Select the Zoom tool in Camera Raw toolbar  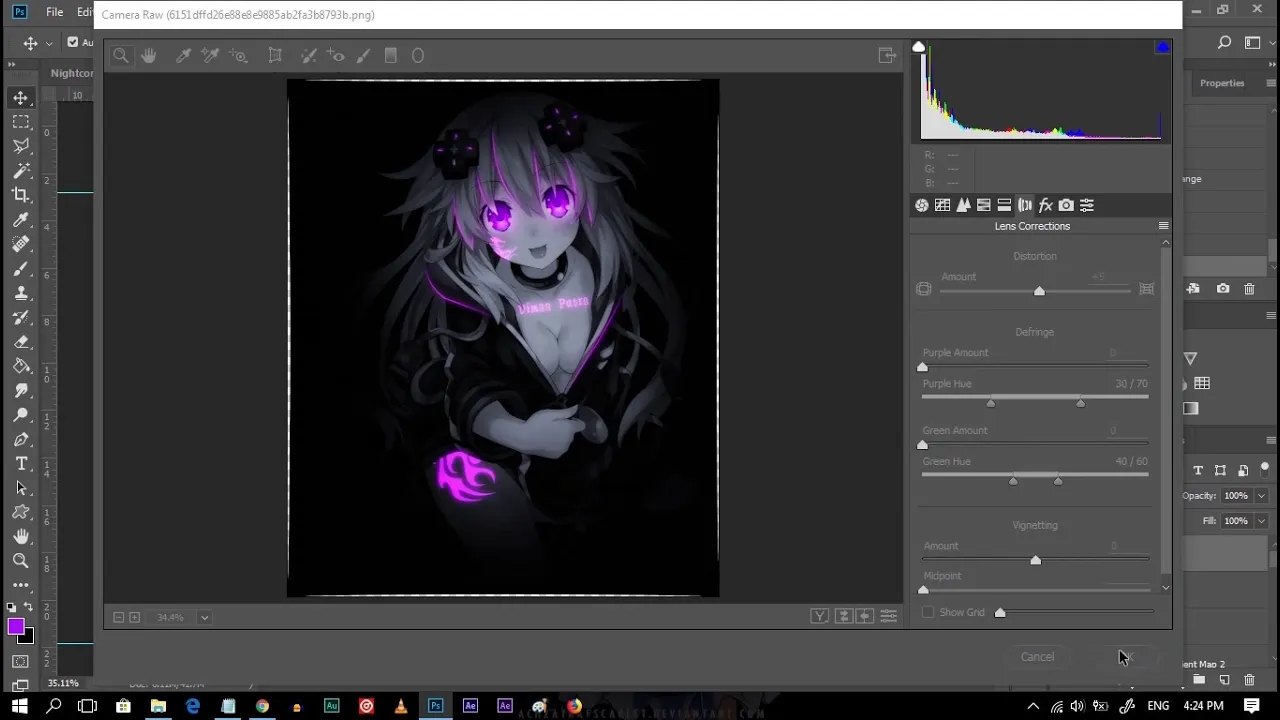121,56
